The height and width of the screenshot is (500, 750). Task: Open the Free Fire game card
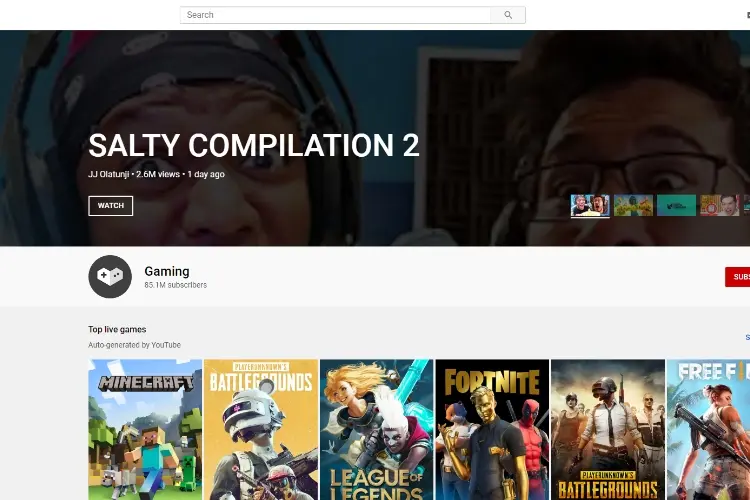tap(708, 430)
